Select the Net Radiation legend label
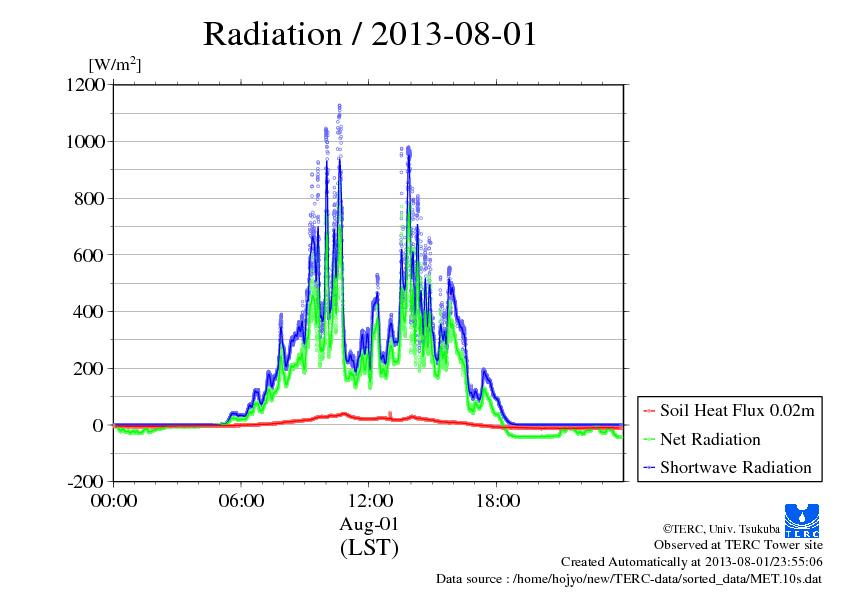Image resolution: width=842 pixels, height=595 pixels. [x=710, y=439]
